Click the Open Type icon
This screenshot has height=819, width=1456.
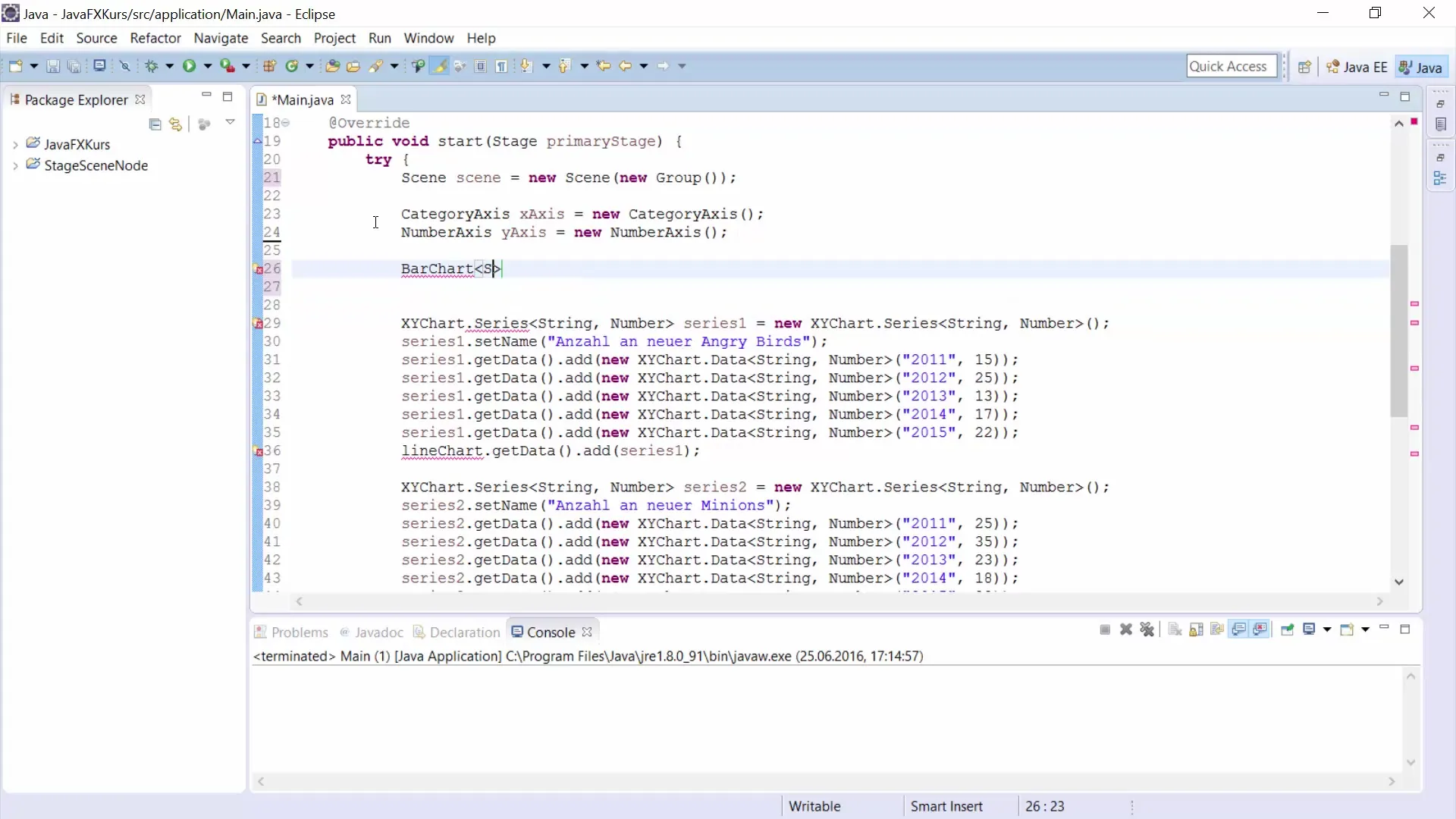point(332,66)
